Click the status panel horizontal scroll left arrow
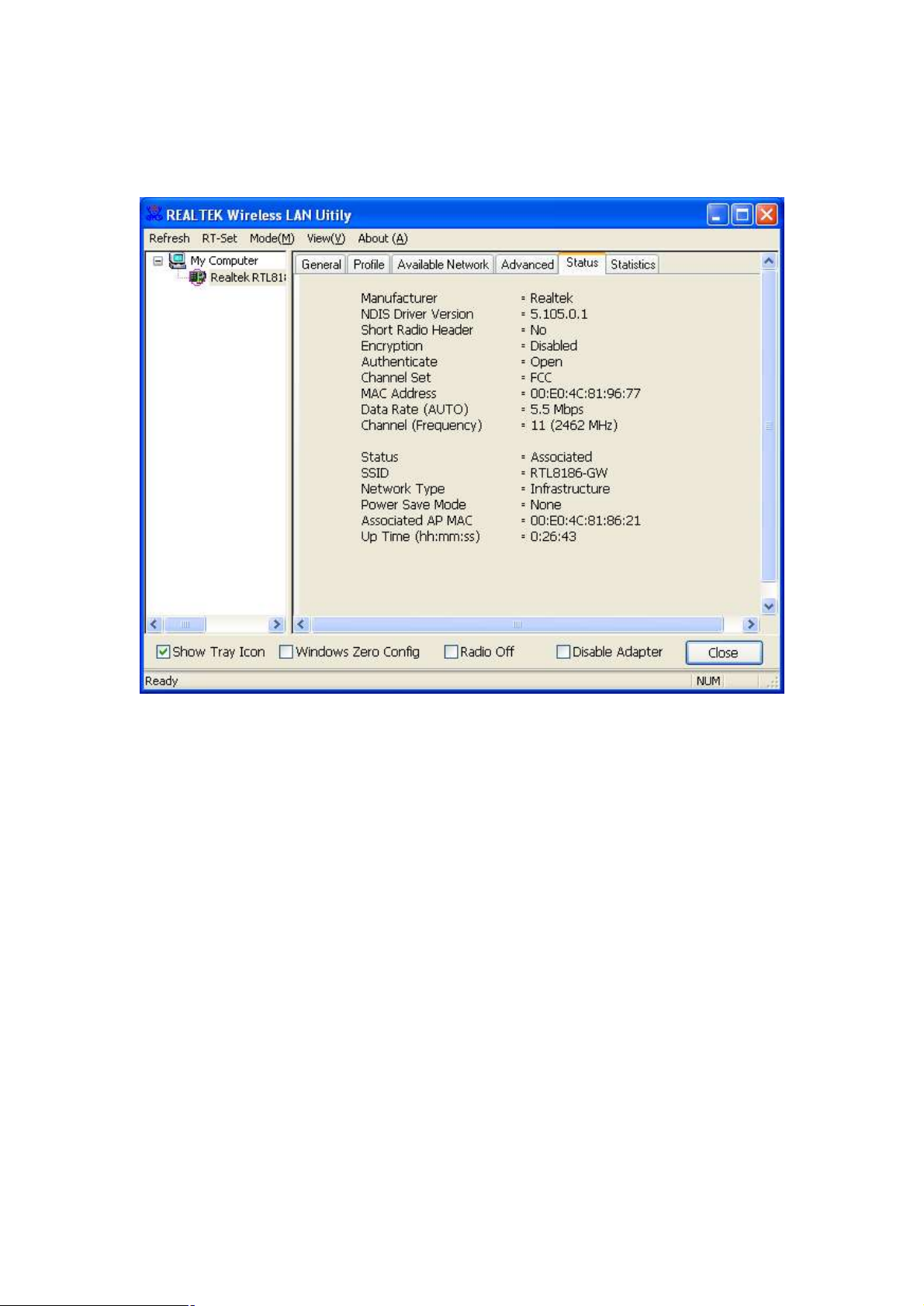924x1306 pixels. [302, 624]
